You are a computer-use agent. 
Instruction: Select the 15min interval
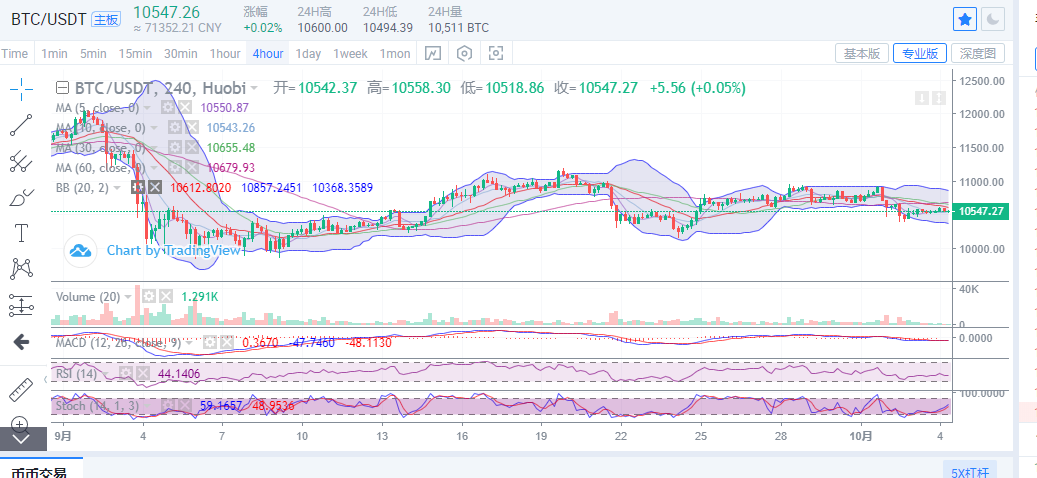coord(136,54)
